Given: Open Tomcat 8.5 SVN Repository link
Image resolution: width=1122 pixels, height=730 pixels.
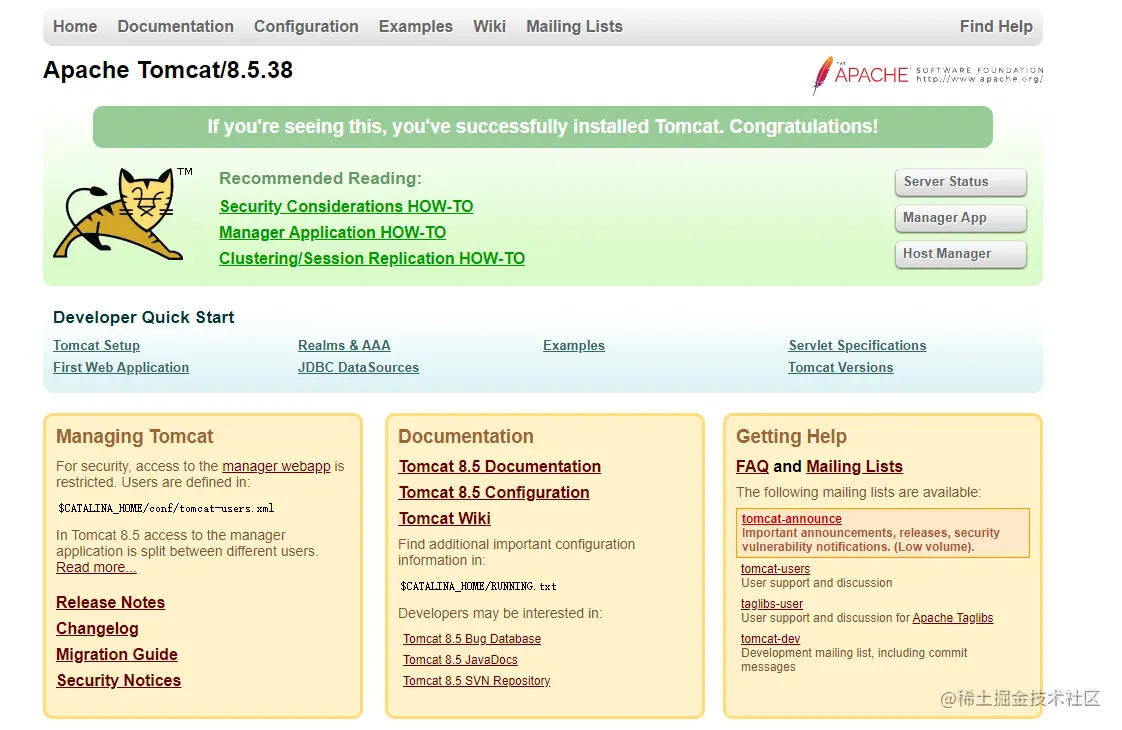Looking at the screenshot, I should (x=477, y=681).
